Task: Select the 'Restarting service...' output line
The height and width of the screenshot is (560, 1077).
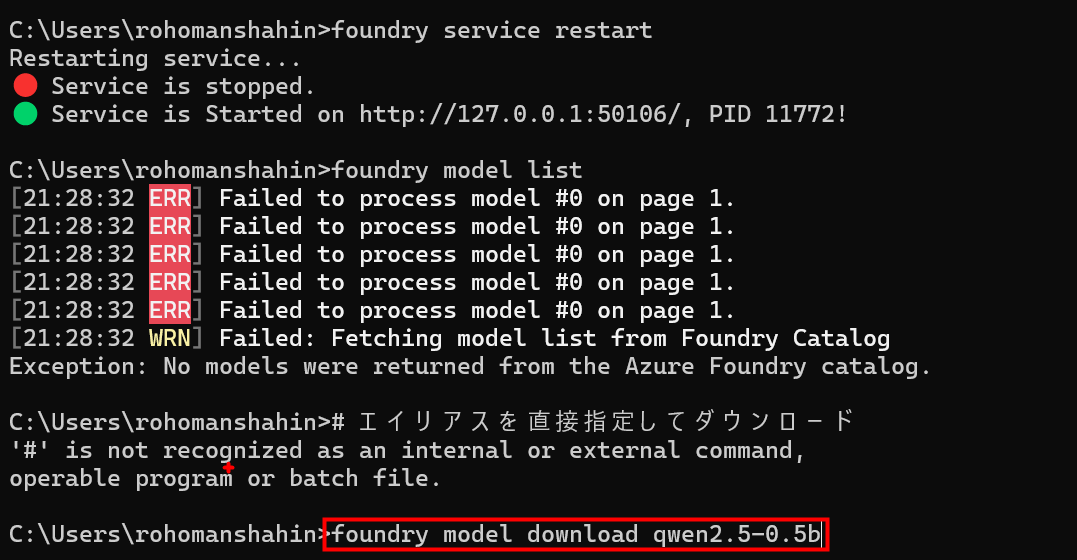Action: pyautogui.click(x=155, y=58)
